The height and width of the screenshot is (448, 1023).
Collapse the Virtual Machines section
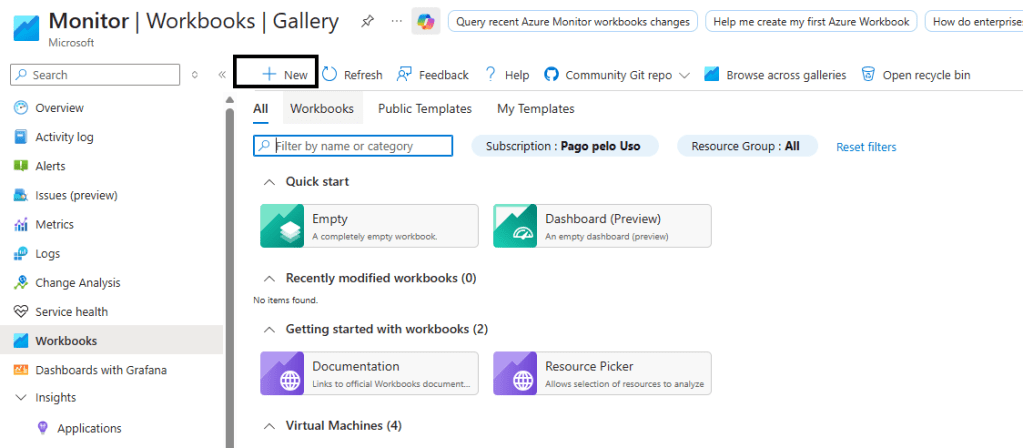(268, 426)
